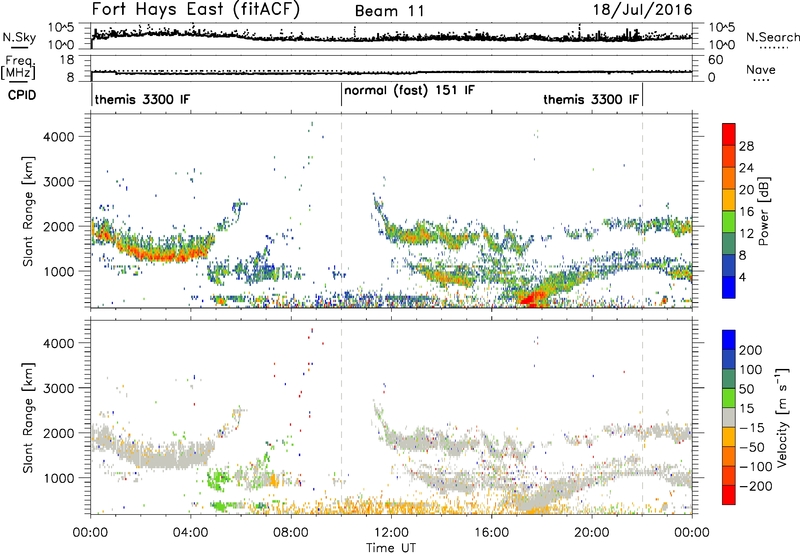
Task: Click the "3000" tick in the velocity panel
Action: [x=59, y=388]
